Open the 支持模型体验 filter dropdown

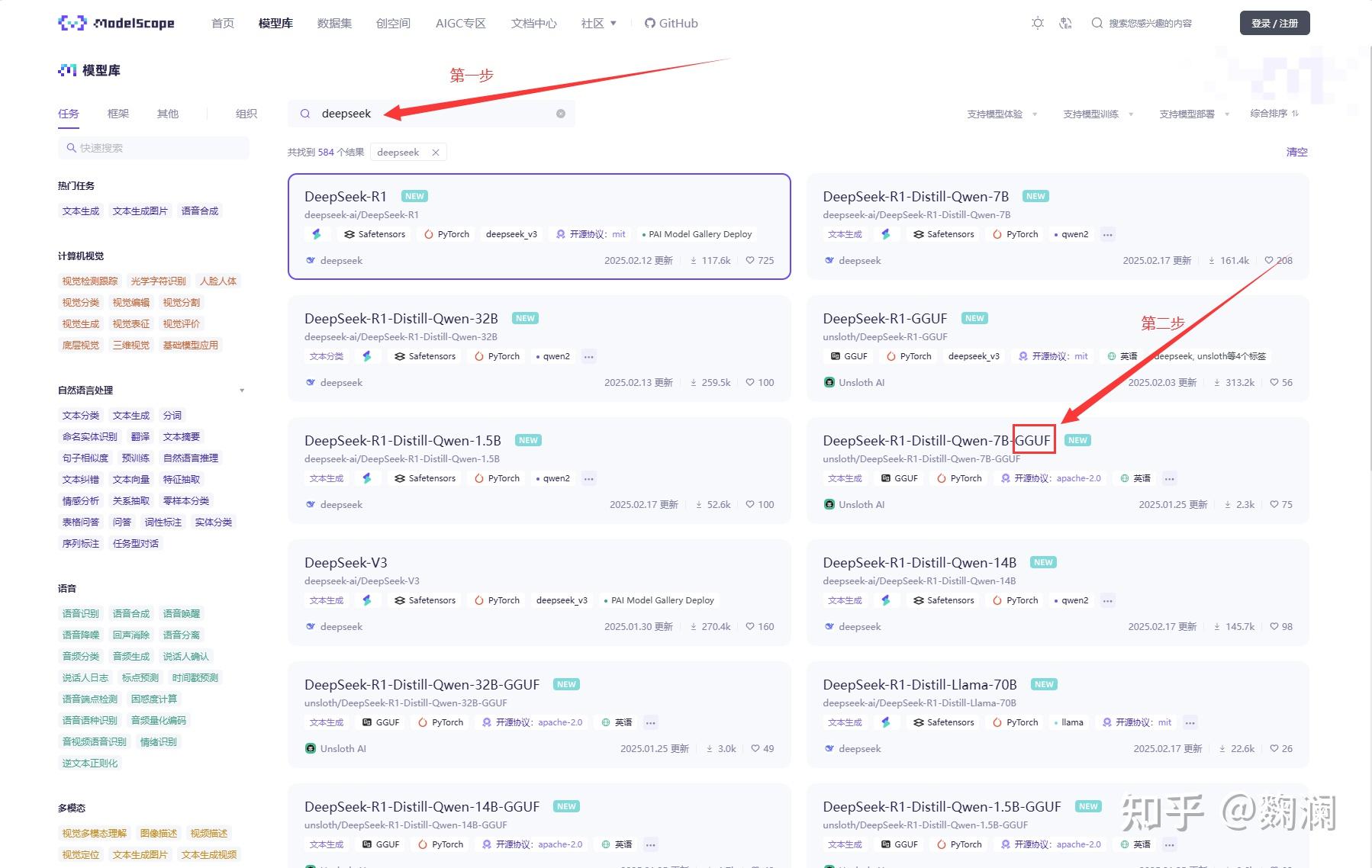[x=1003, y=114]
